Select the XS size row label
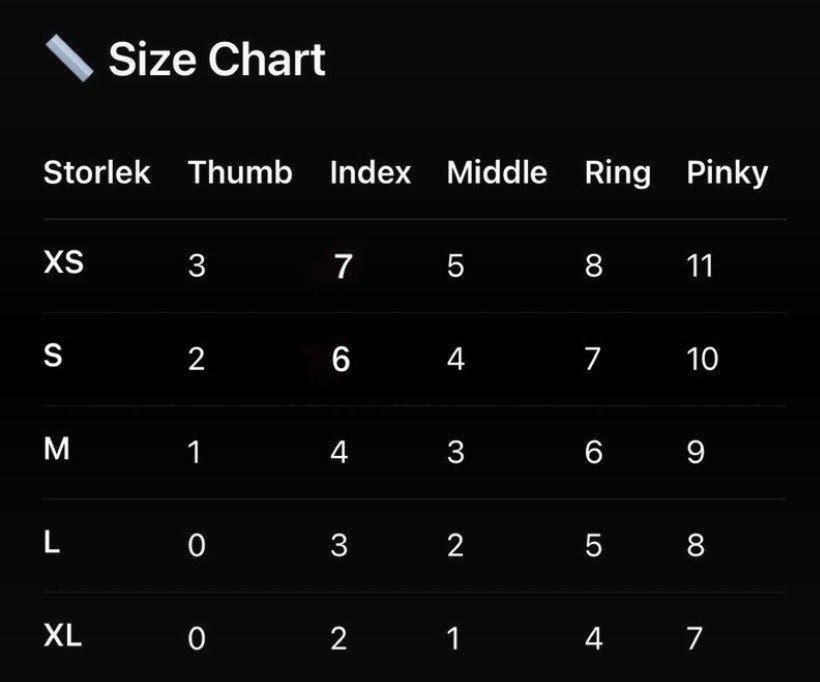 (x=64, y=264)
